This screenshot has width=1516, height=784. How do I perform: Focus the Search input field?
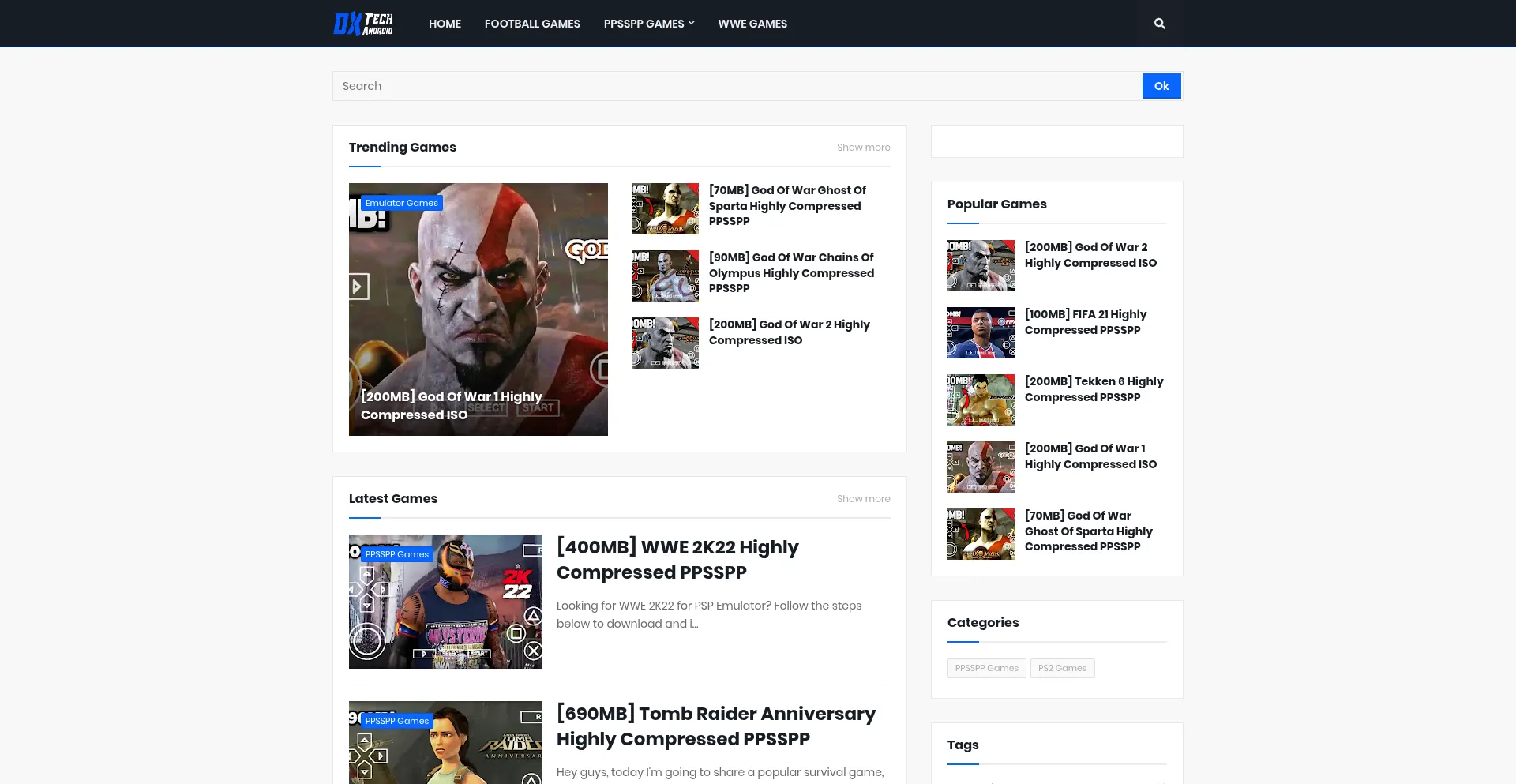[x=737, y=86]
